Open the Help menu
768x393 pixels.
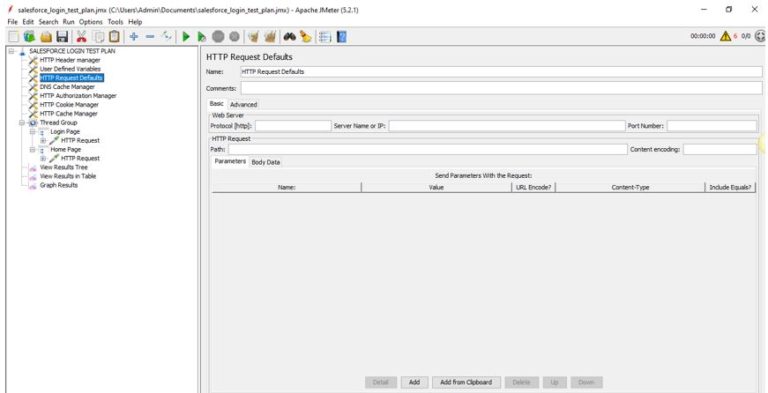135,22
